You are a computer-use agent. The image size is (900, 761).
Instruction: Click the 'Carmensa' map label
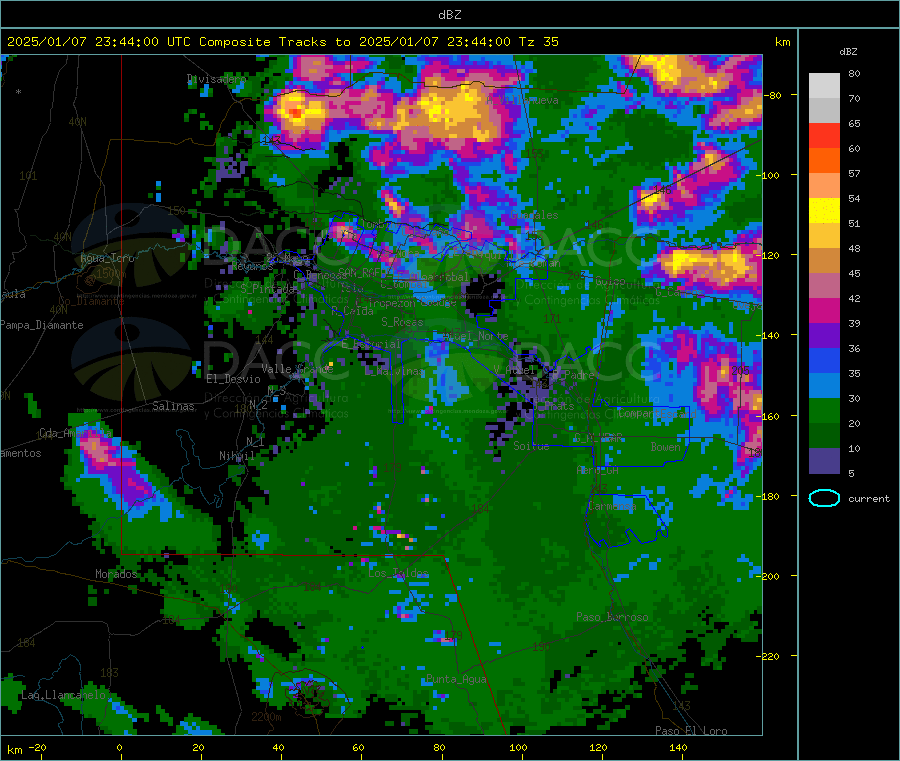pyautogui.click(x=612, y=506)
